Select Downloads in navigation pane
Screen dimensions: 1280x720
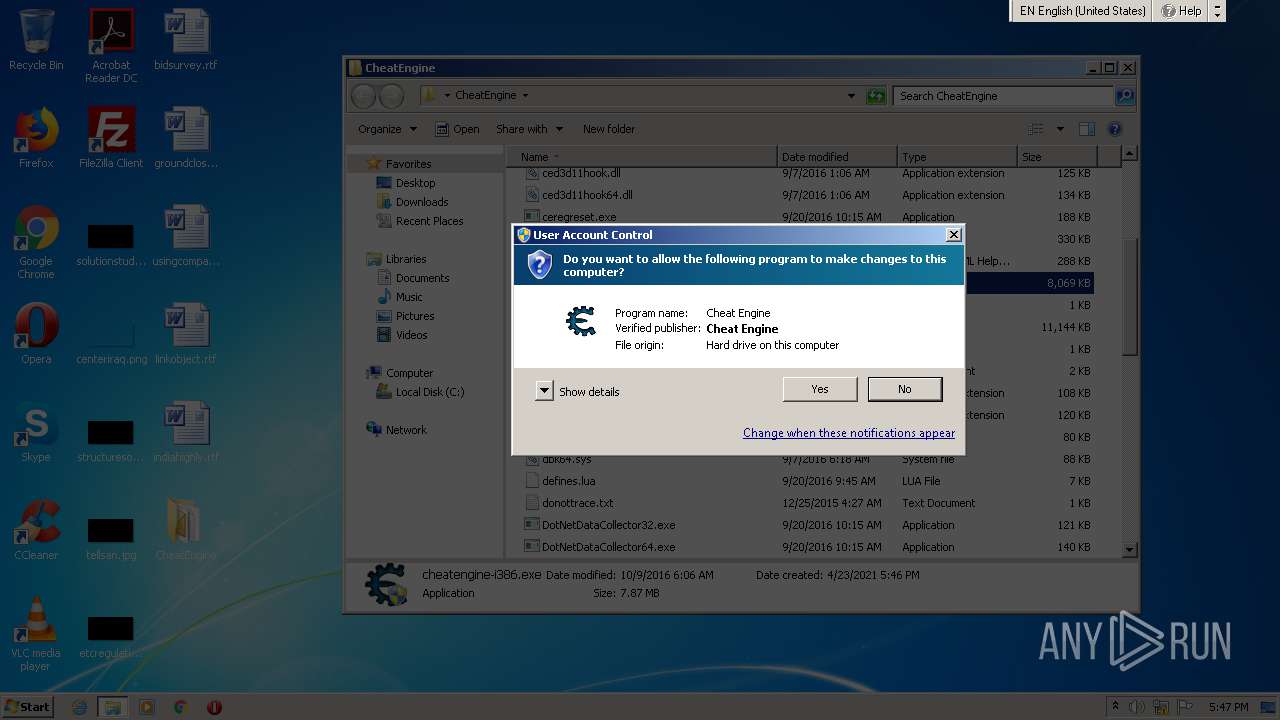click(412, 202)
